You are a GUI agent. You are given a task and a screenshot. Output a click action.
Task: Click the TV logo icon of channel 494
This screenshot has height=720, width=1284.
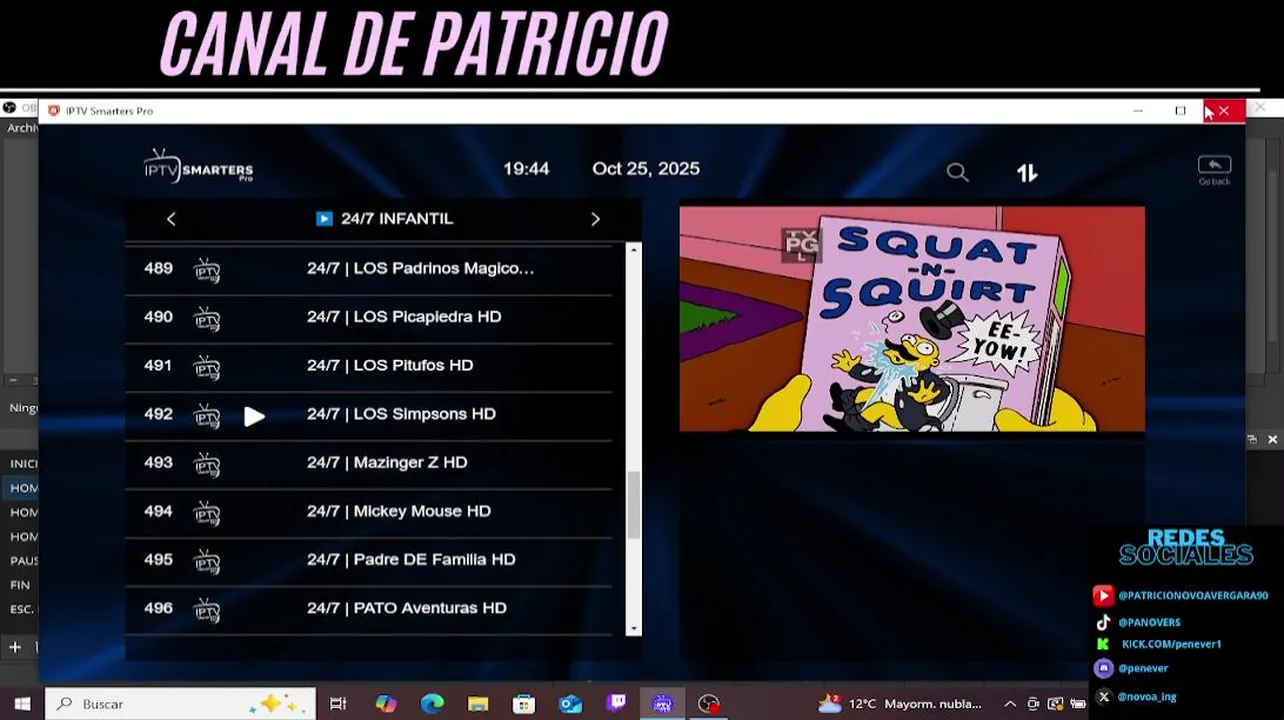pos(207,513)
